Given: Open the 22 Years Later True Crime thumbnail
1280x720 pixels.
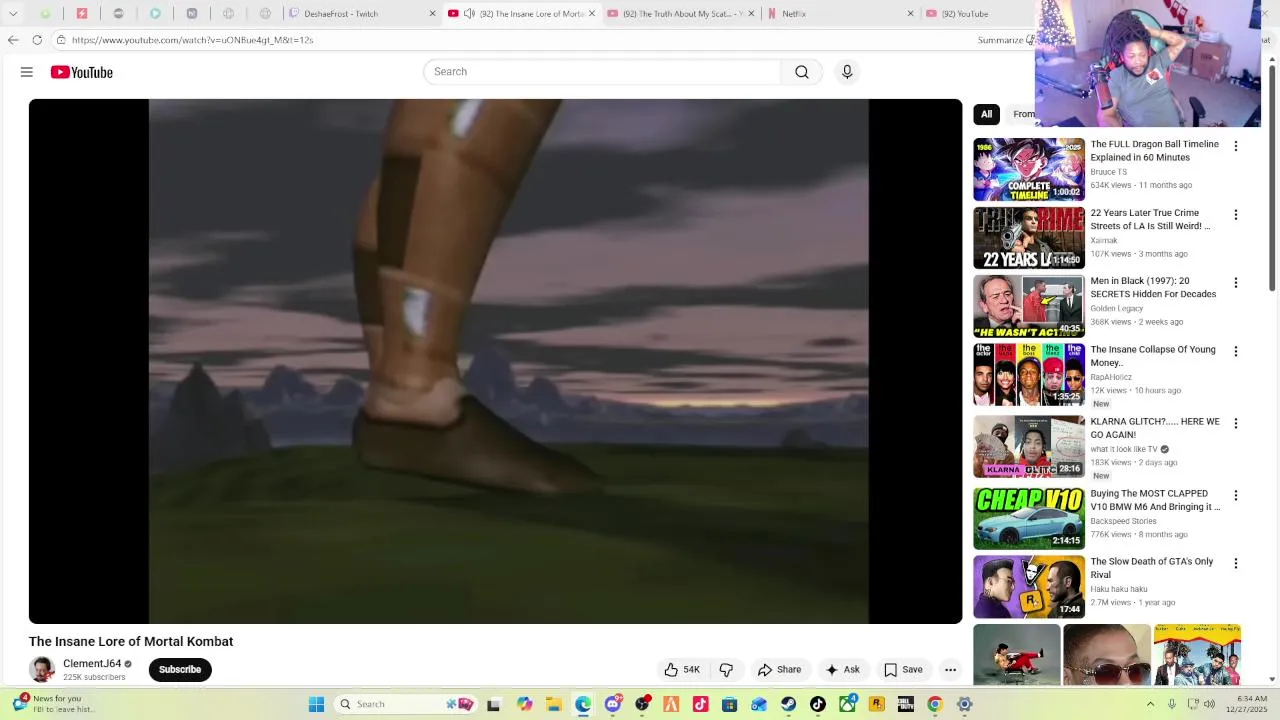Looking at the screenshot, I should coord(1029,238).
